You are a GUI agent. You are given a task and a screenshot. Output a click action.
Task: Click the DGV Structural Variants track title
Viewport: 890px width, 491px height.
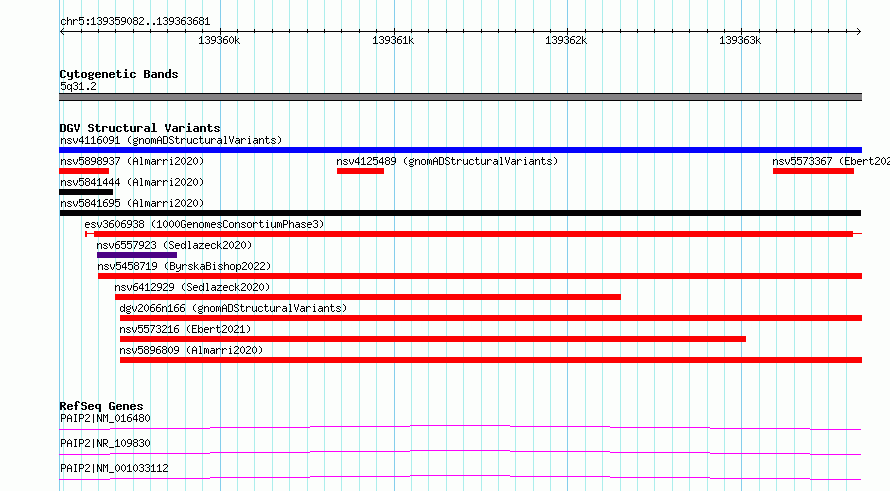click(140, 128)
